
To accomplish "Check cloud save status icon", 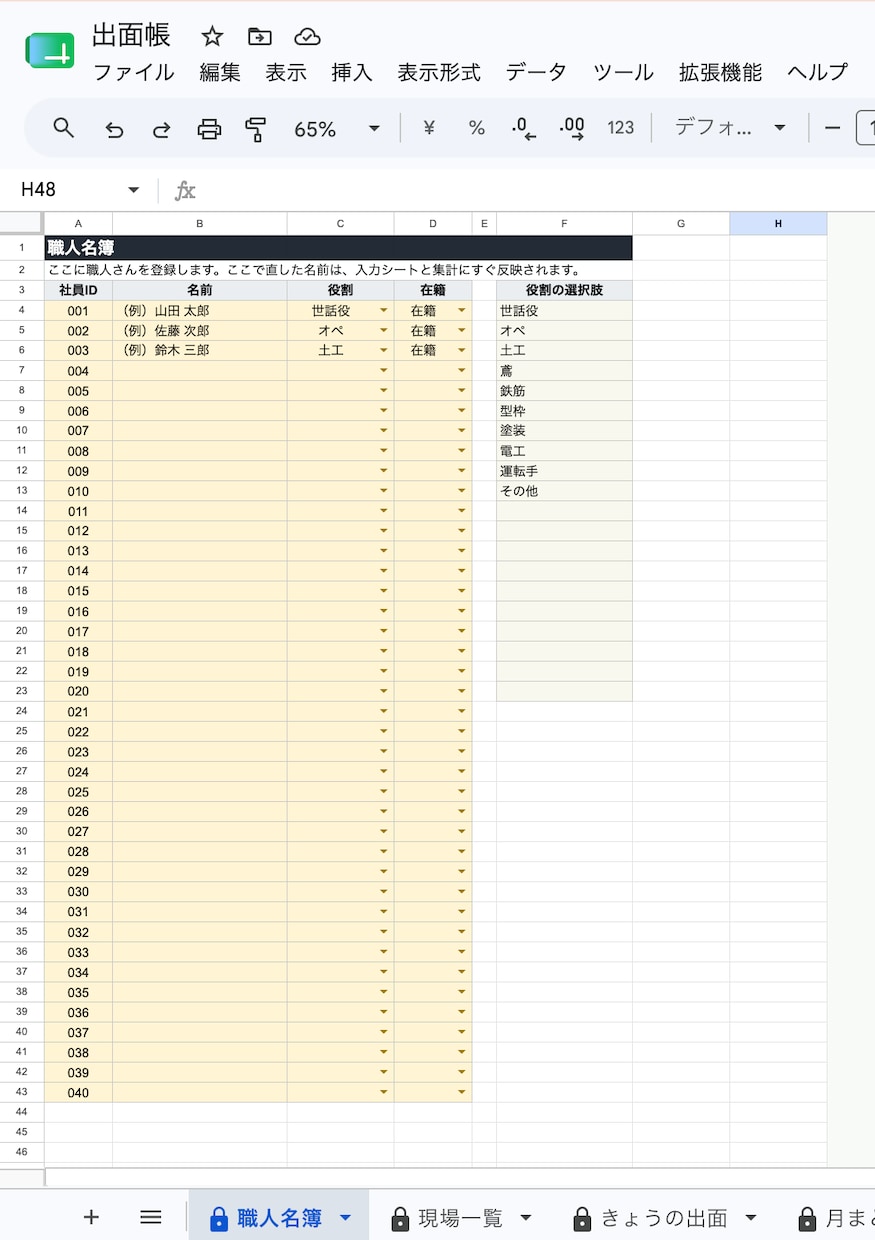I will [307, 37].
